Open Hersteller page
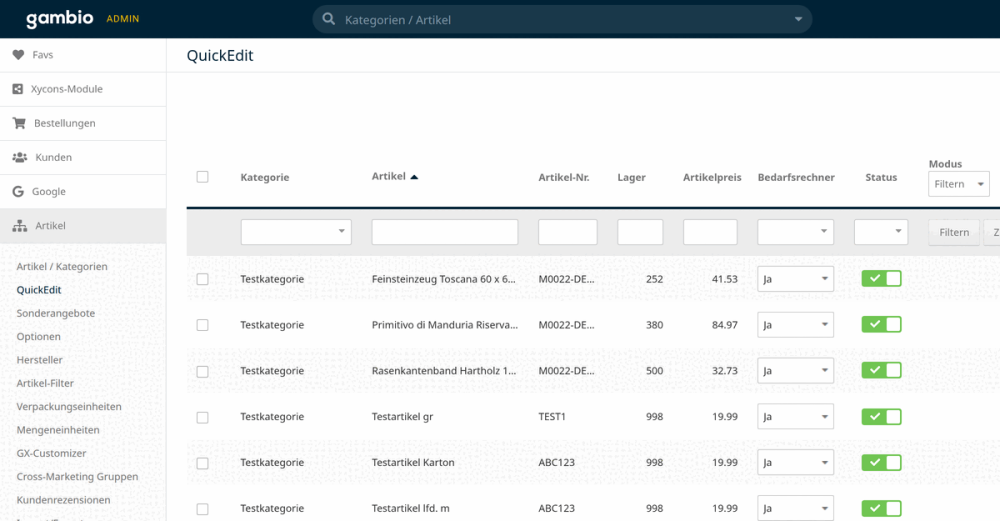The image size is (1000, 521). [40, 360]
